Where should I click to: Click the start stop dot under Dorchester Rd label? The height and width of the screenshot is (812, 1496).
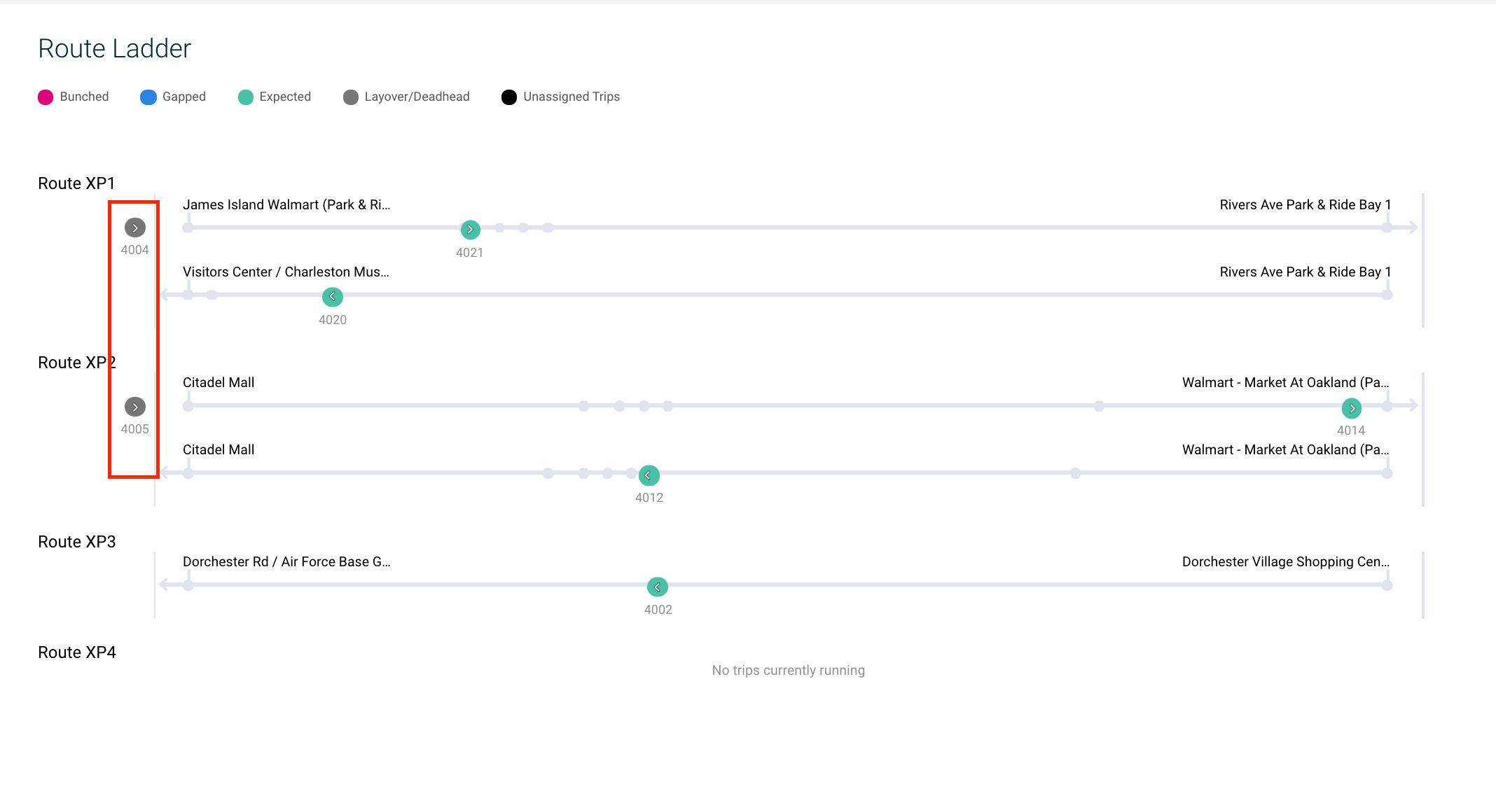click(188, 585)
